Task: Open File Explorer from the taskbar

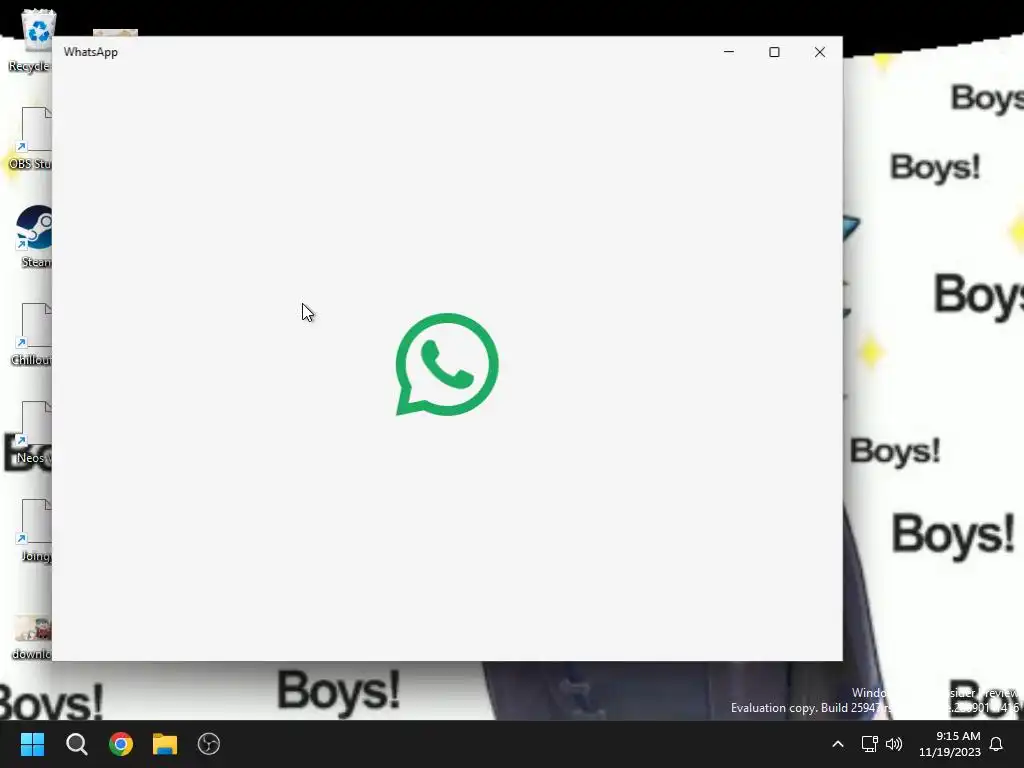Action: pyautogui.click(x=165, y=744)
